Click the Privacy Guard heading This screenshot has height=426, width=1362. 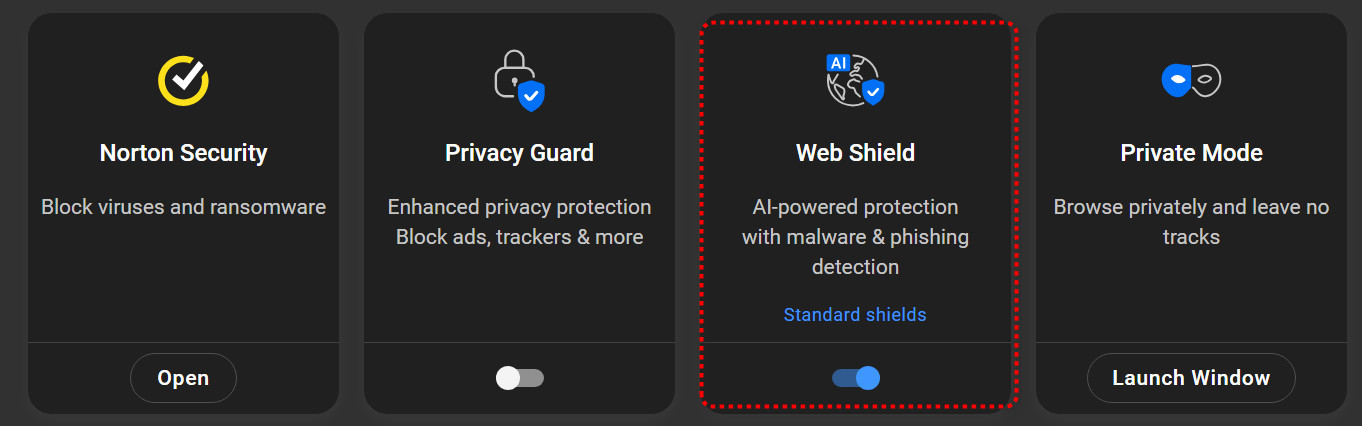click(x=519, y=153)
